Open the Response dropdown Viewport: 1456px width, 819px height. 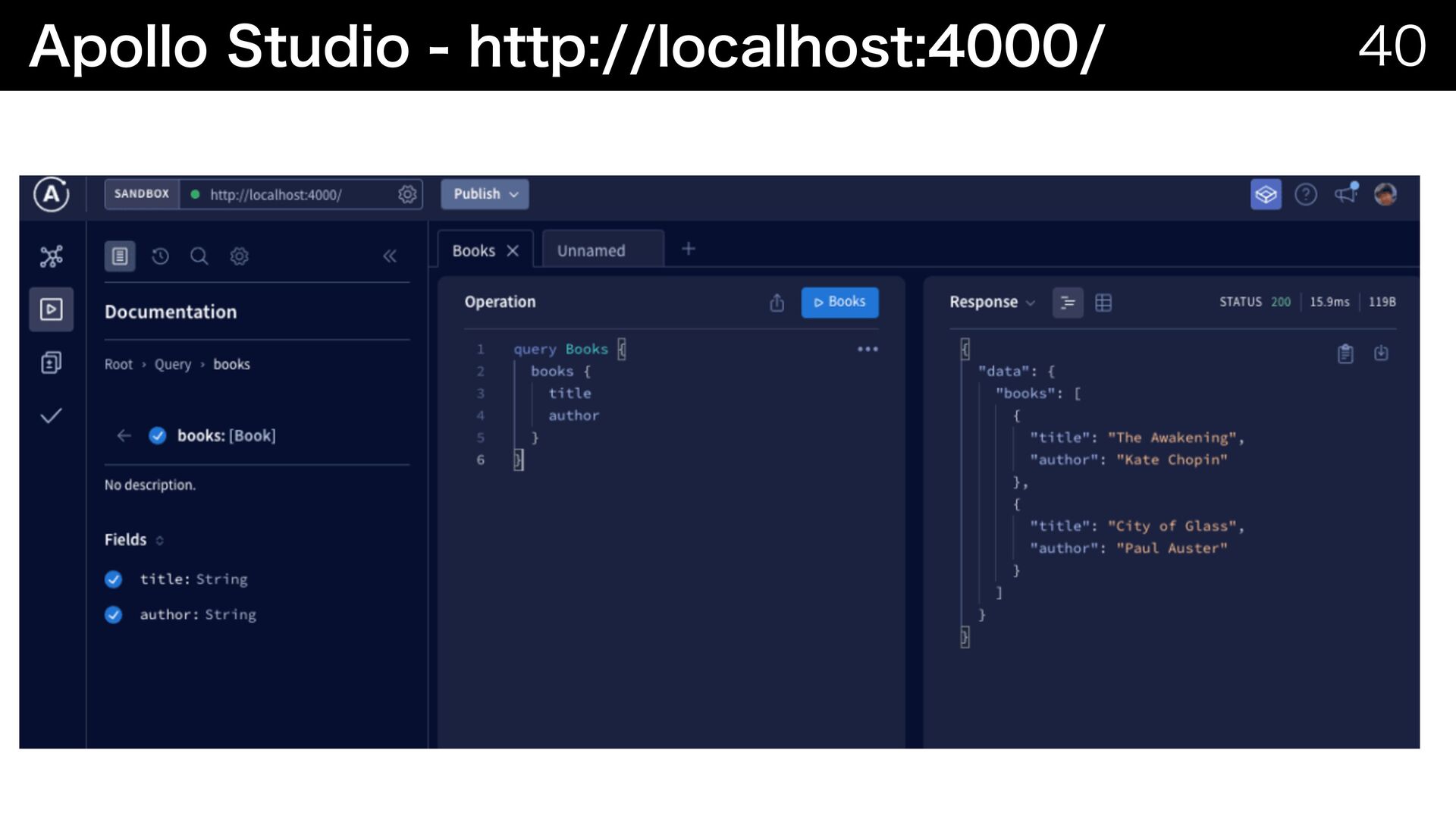click(992, 302)
